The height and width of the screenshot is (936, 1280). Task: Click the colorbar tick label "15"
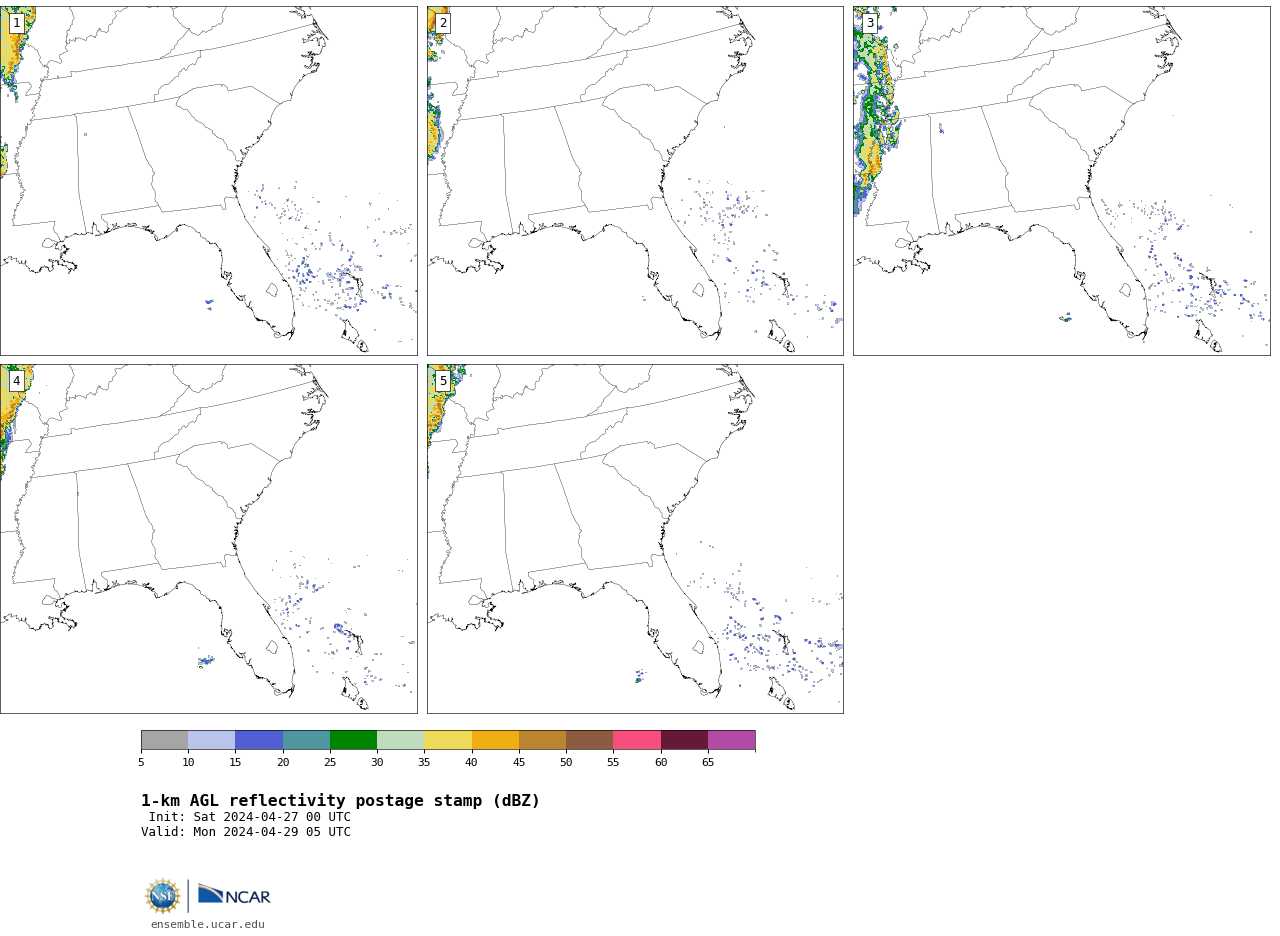click(x=235, y=763)
